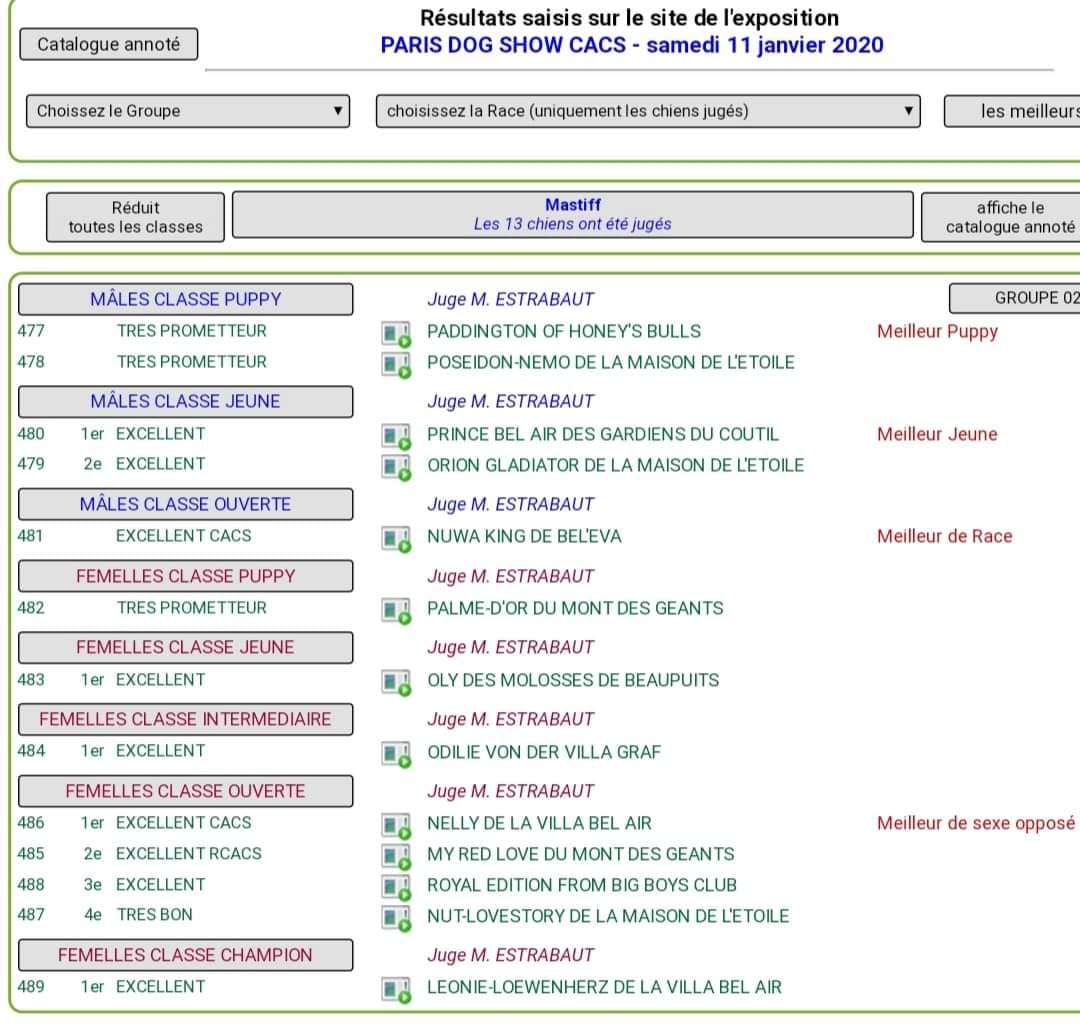Image resolution: width=1080 pixels, height=1031 pixels.
Task: Click 'EXCELLENT CACS' result for entry 481
Action: pos(183,536)
